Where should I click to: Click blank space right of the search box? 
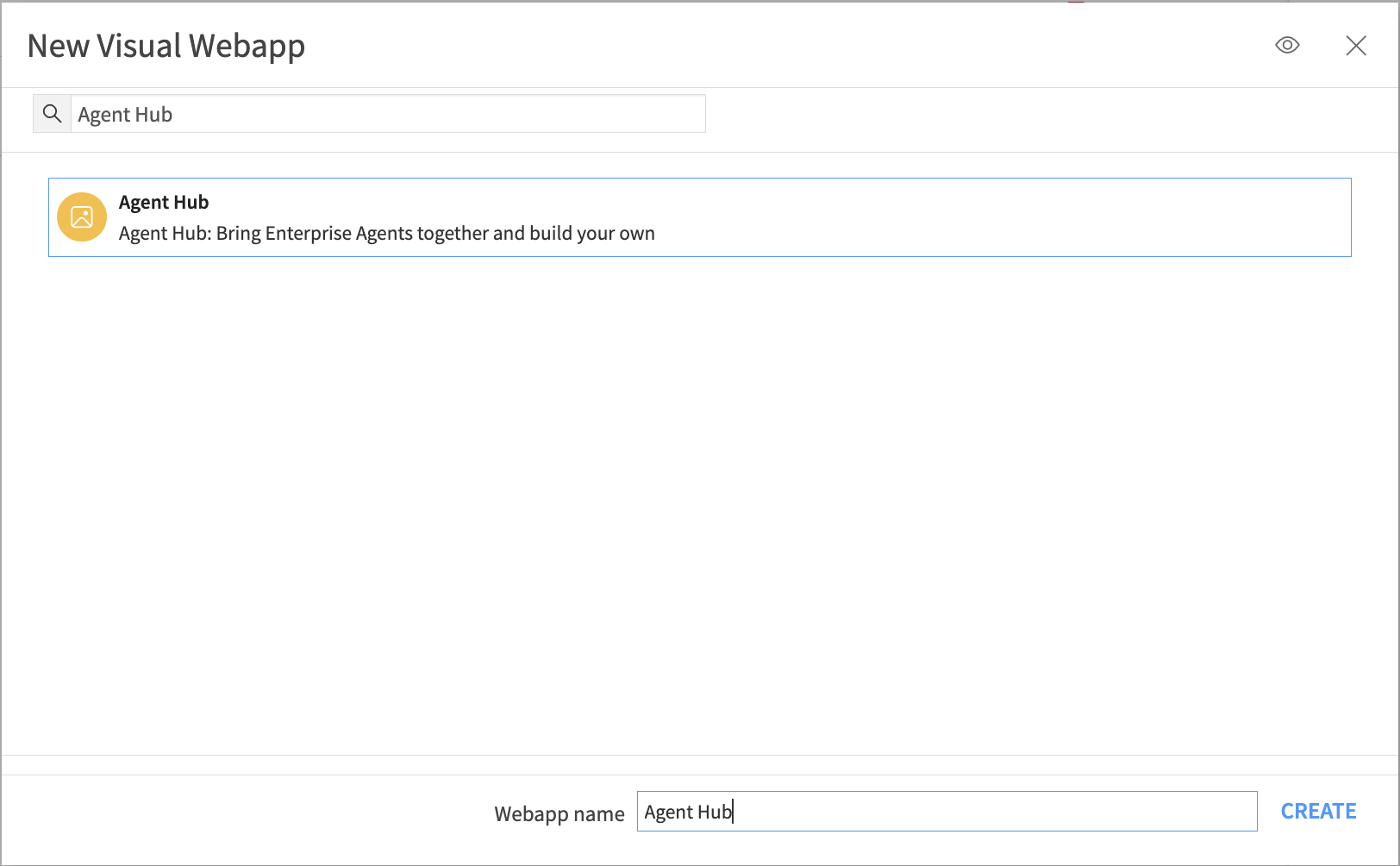(1034, 114)
